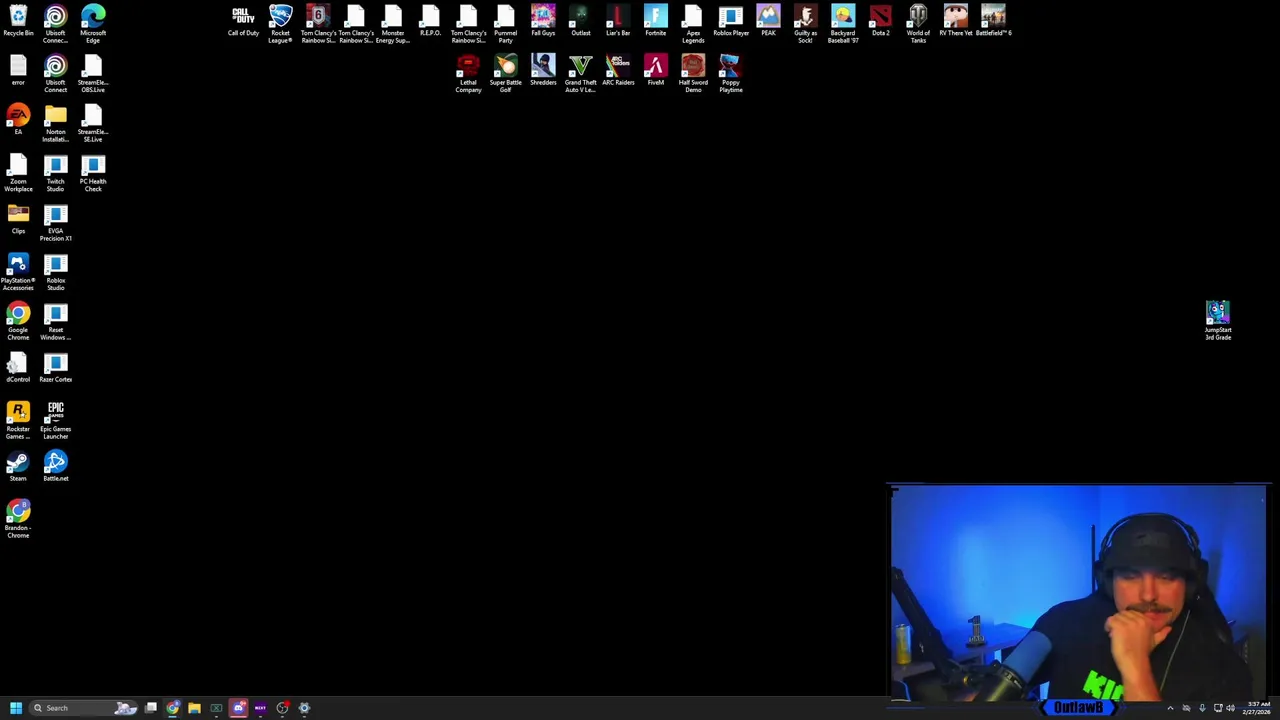Screen dimensions: 1280x720
Task: Open the R.E.P.O. desktop shortcut
Action: point(430,22)
